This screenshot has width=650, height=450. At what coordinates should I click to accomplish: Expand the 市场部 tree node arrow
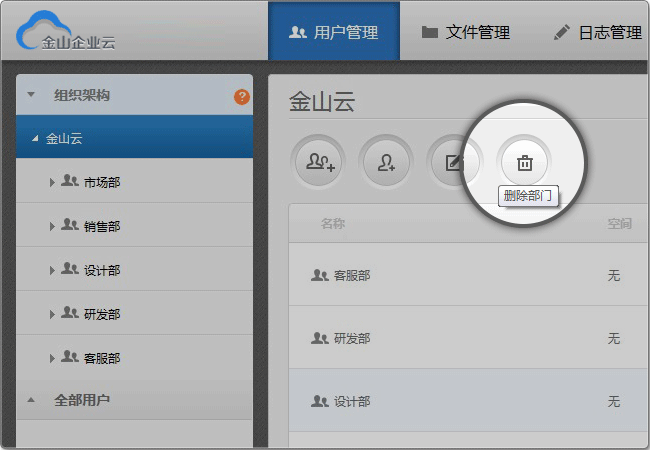[x=52, y=182]
